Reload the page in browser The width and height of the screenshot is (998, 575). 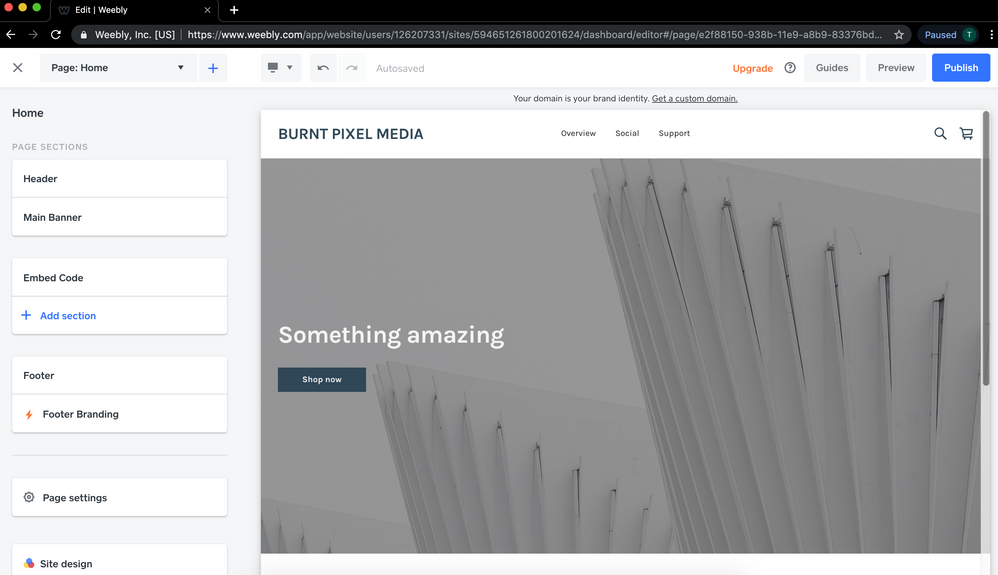(56, 34)
